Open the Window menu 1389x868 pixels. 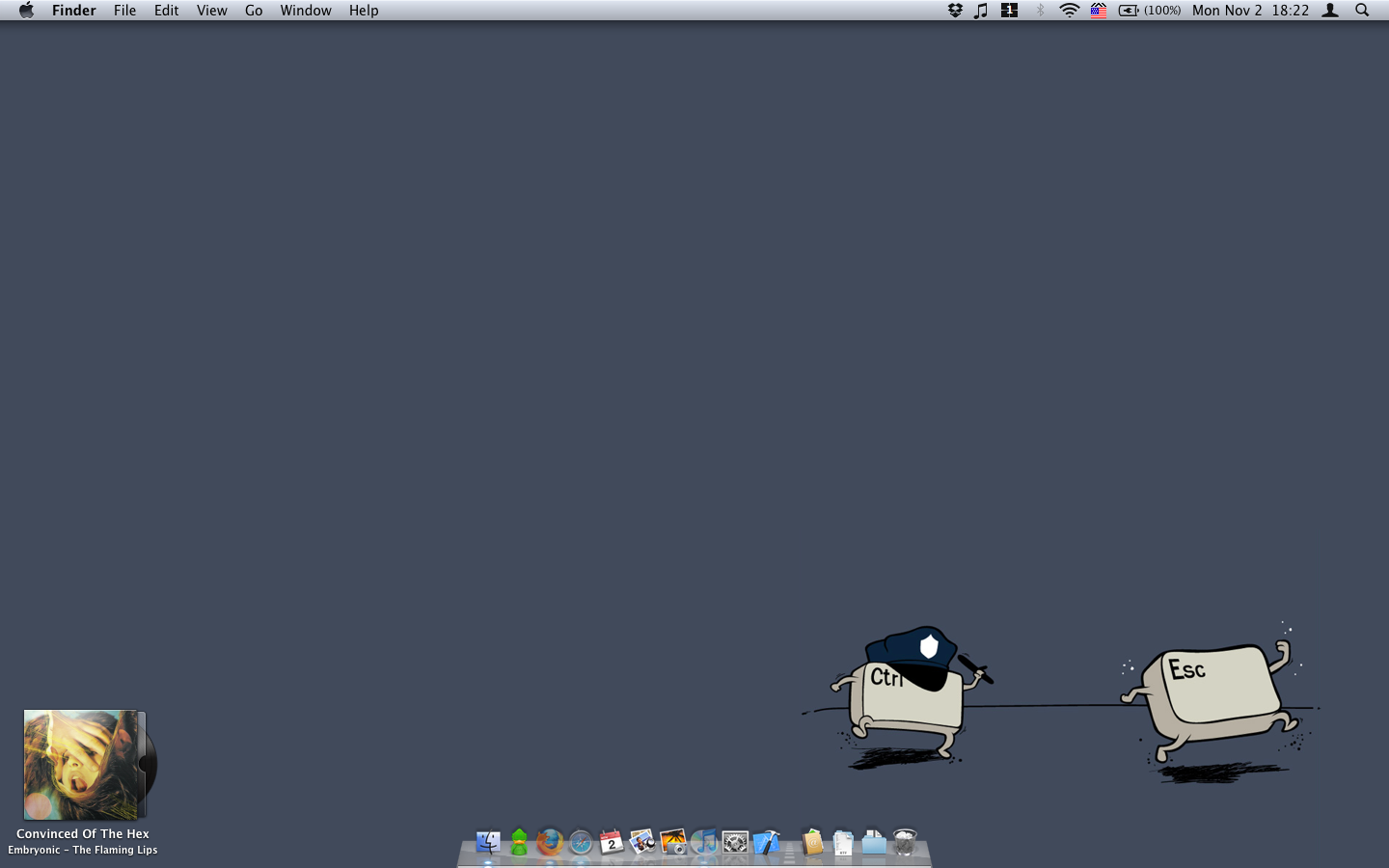306,11
